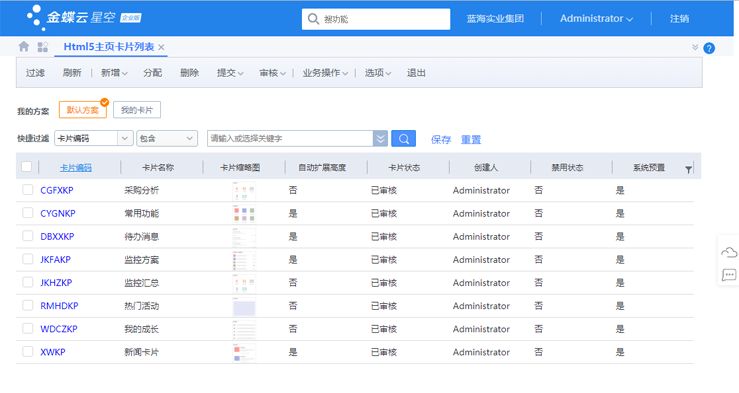Open the 业务操作 toolbar menu
The width and height of the screenshot is (739, 393).
325,73
